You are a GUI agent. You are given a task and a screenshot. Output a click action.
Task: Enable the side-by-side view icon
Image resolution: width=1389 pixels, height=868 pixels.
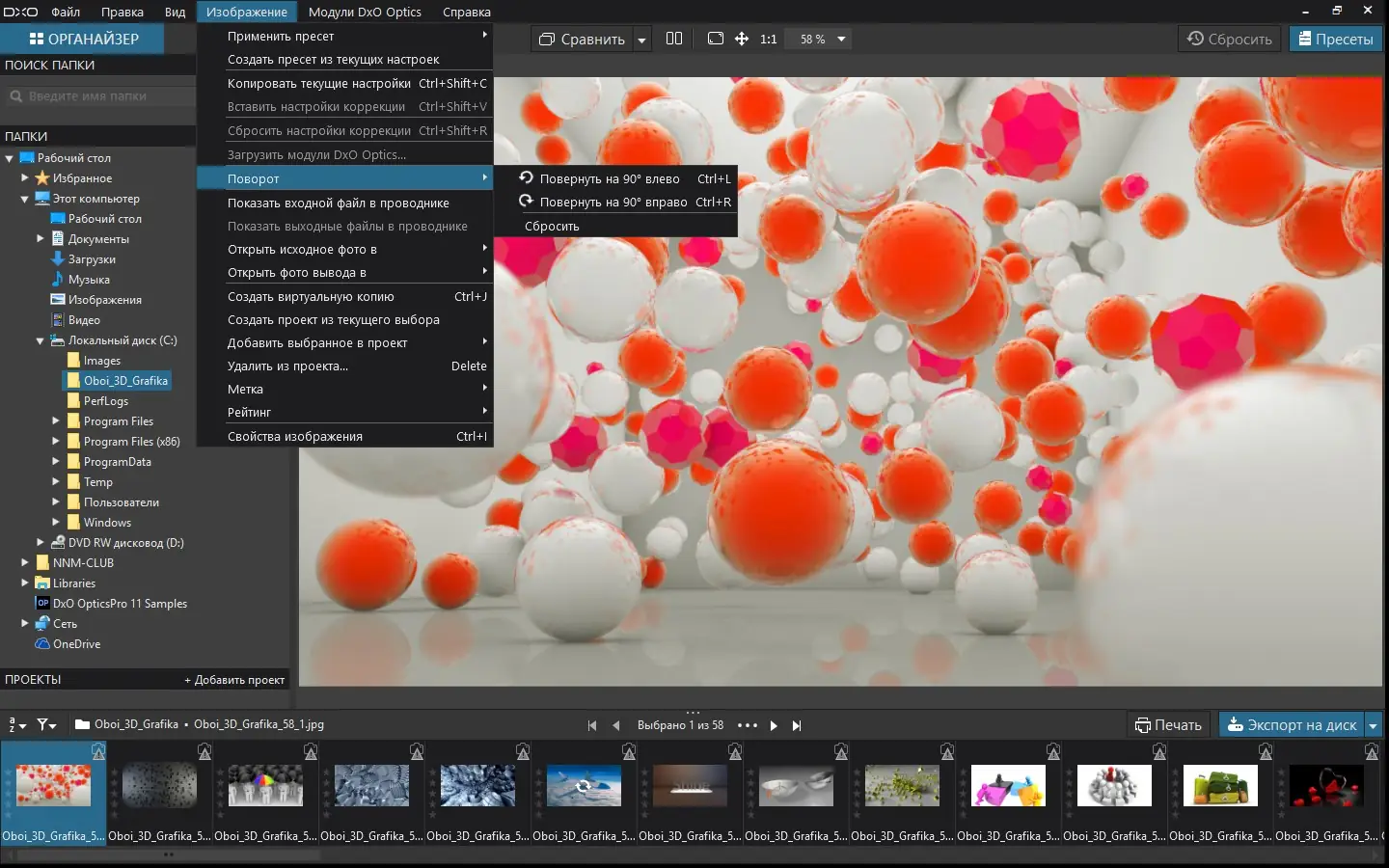(x=674, y=39)
